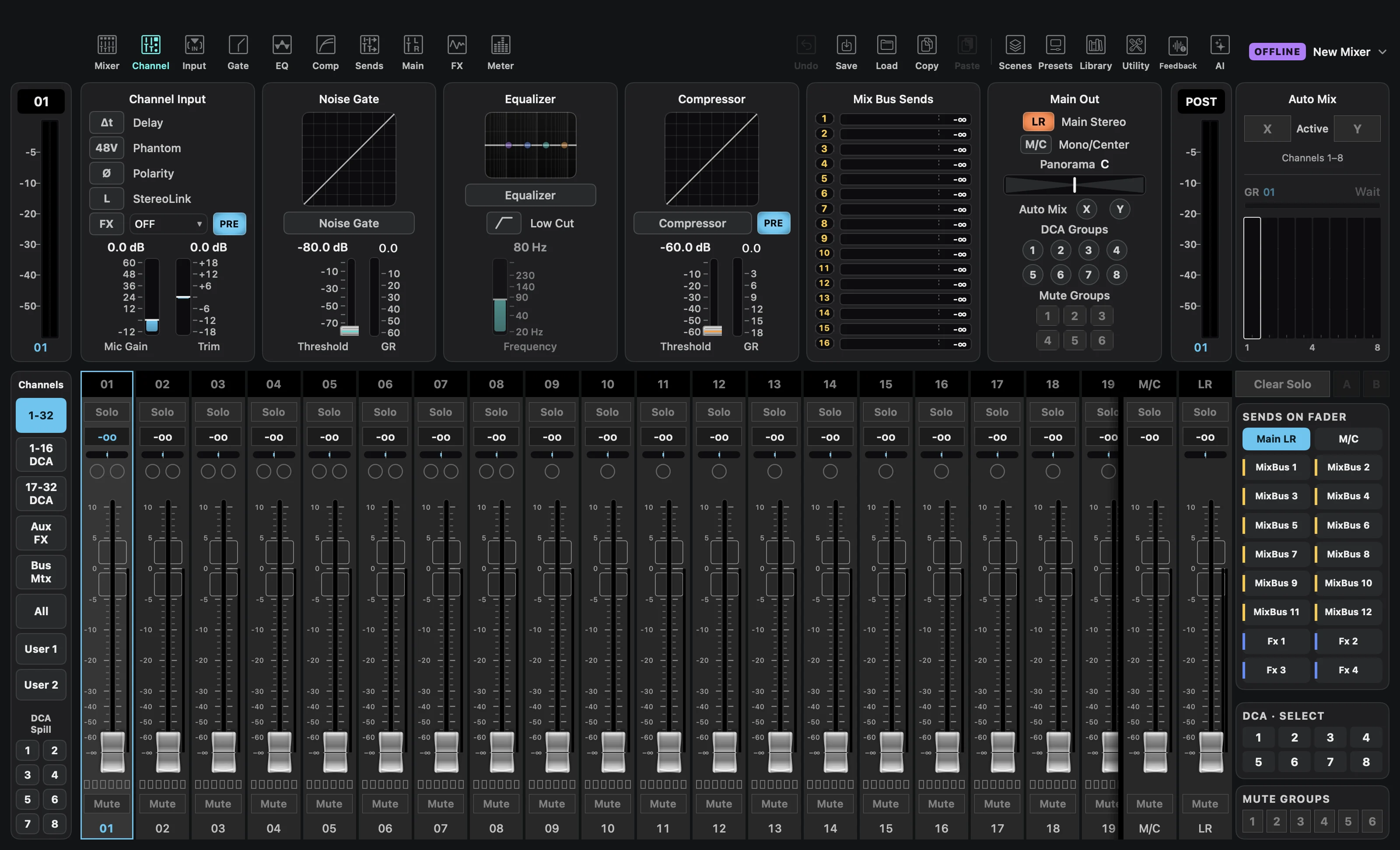Select the Channel view icon
The width and height of the screenshot is (1400, 850).
tap(150, 45)
